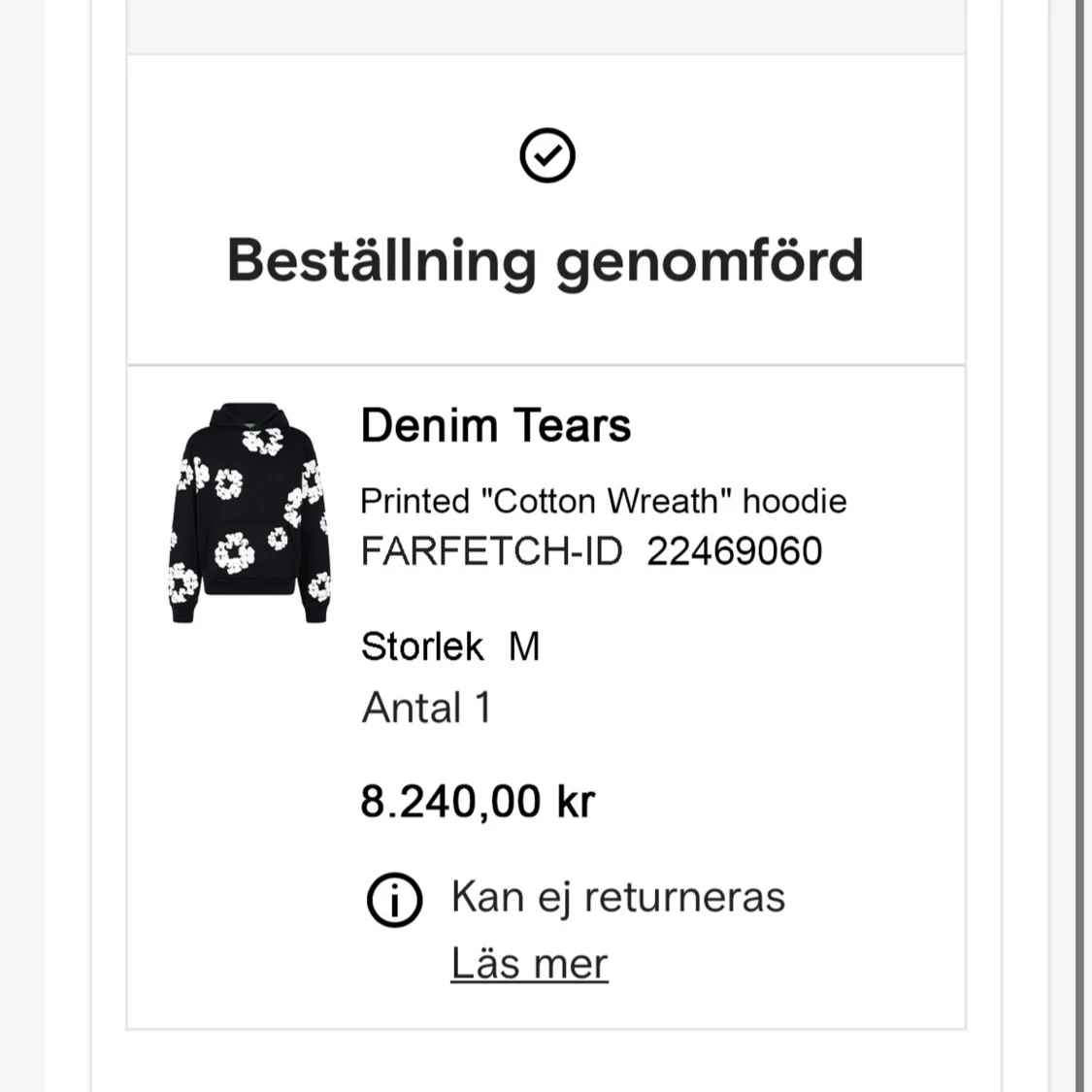Click the info icon beside Kan ej returneras

(394, 900)
